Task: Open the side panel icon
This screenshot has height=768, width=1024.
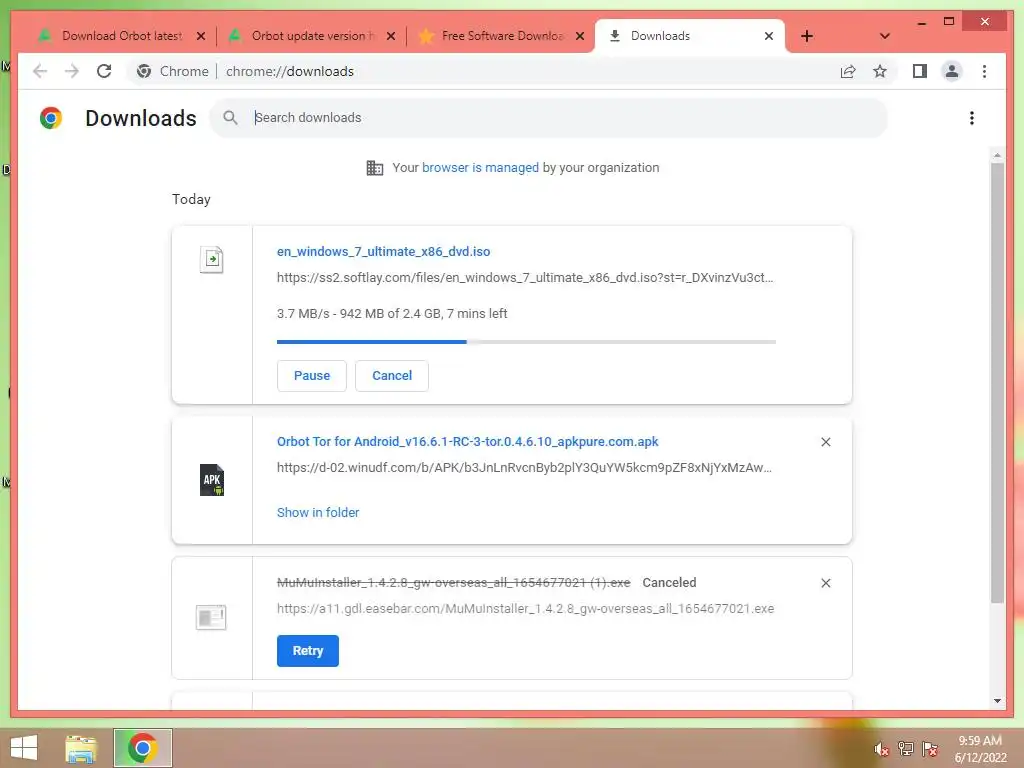Action: (x=920, y=71)
